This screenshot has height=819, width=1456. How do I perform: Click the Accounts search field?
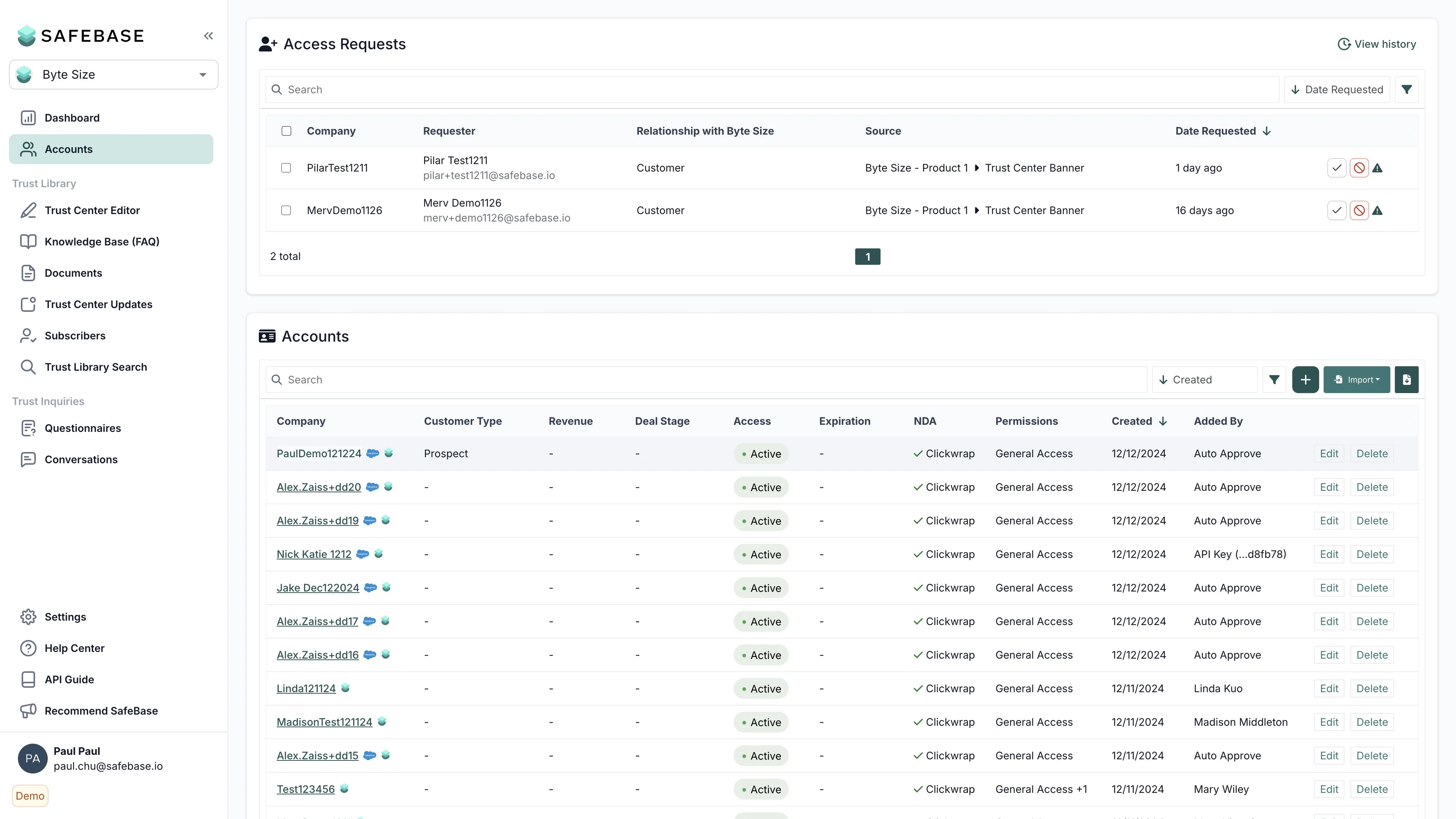(x=706, y=380)
